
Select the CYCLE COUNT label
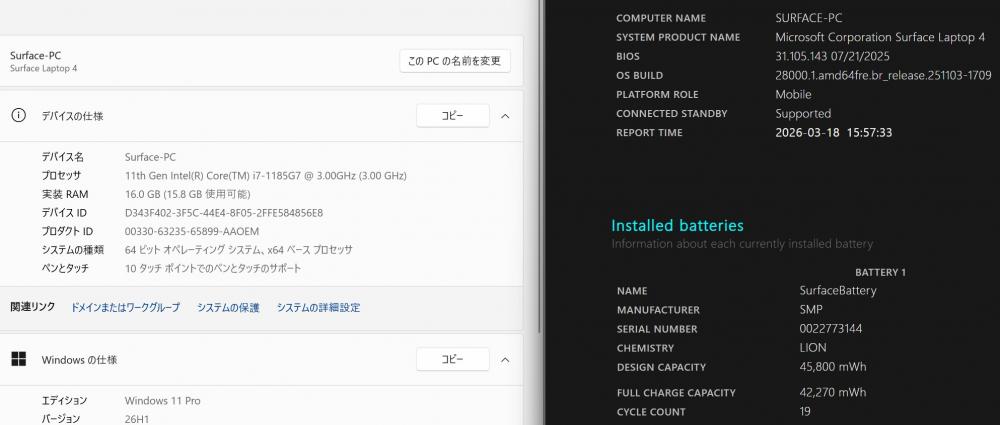coord(651,412)
